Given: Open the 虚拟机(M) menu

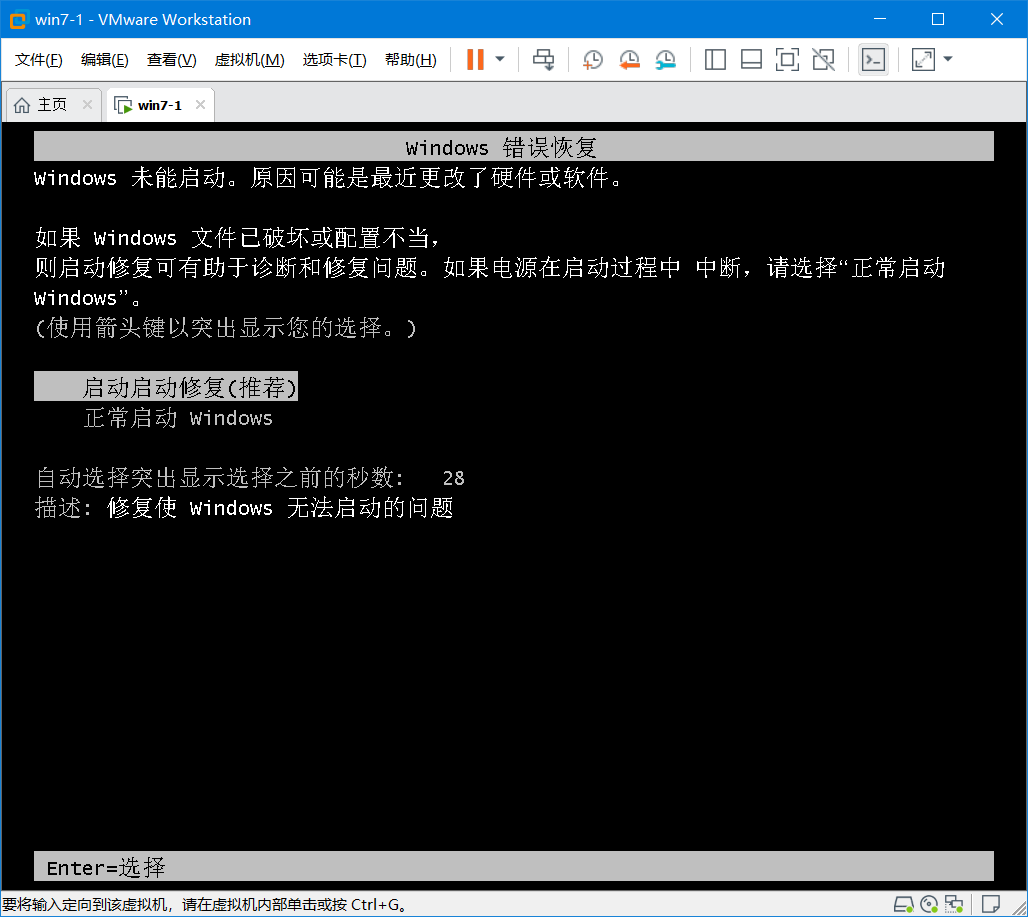Looking at the screenshot, I should [250, 60].
